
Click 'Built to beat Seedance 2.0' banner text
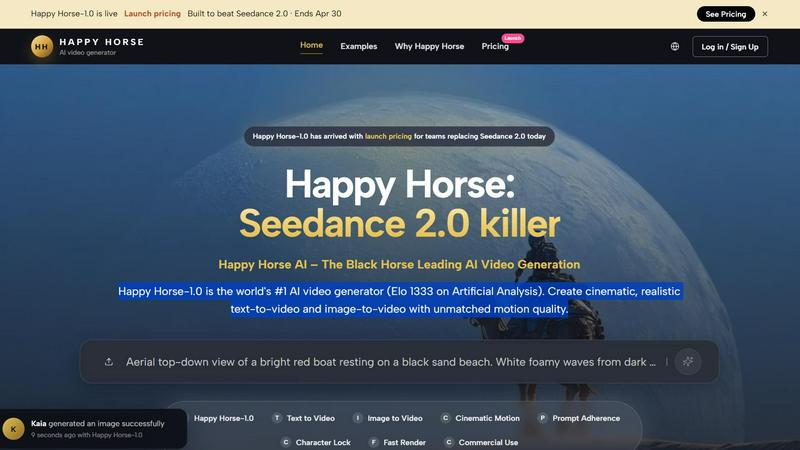pyautogui.click(x=238, y=14)
